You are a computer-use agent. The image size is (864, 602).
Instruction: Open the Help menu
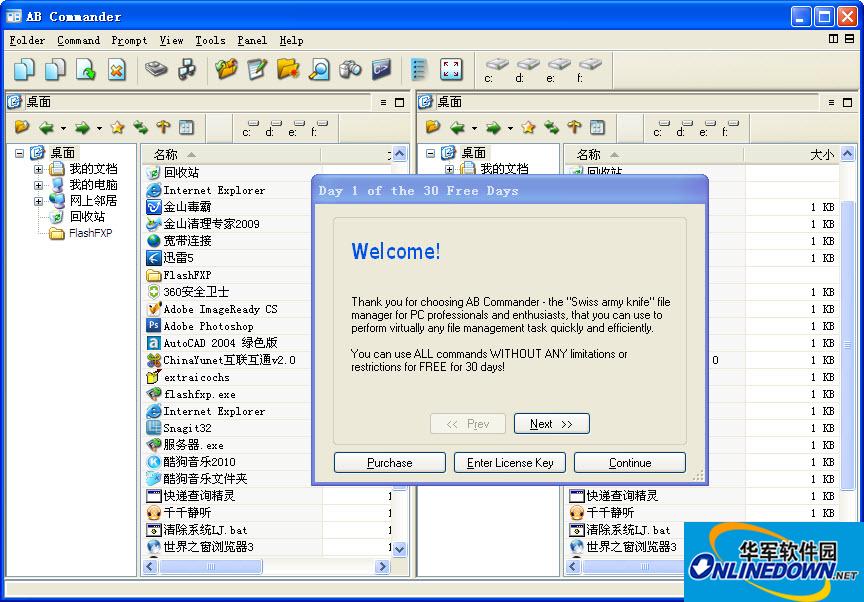[291, 40]
